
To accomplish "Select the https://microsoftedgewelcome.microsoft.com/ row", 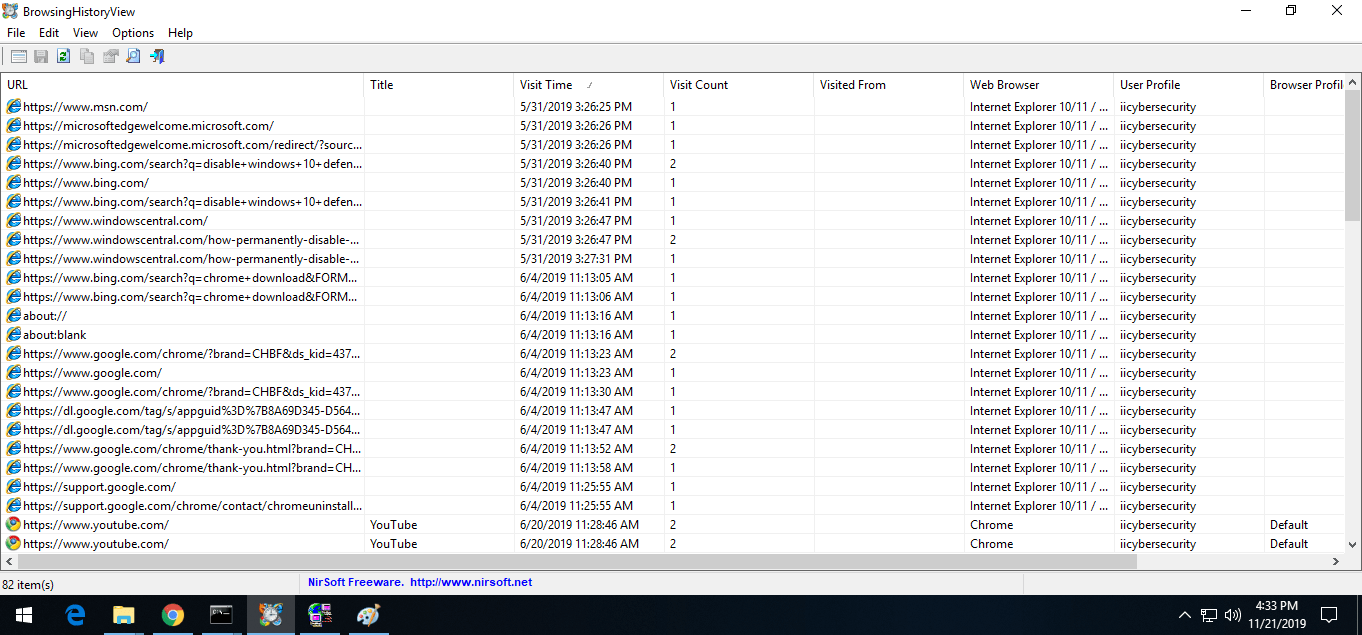I will (x=672, y=125).
